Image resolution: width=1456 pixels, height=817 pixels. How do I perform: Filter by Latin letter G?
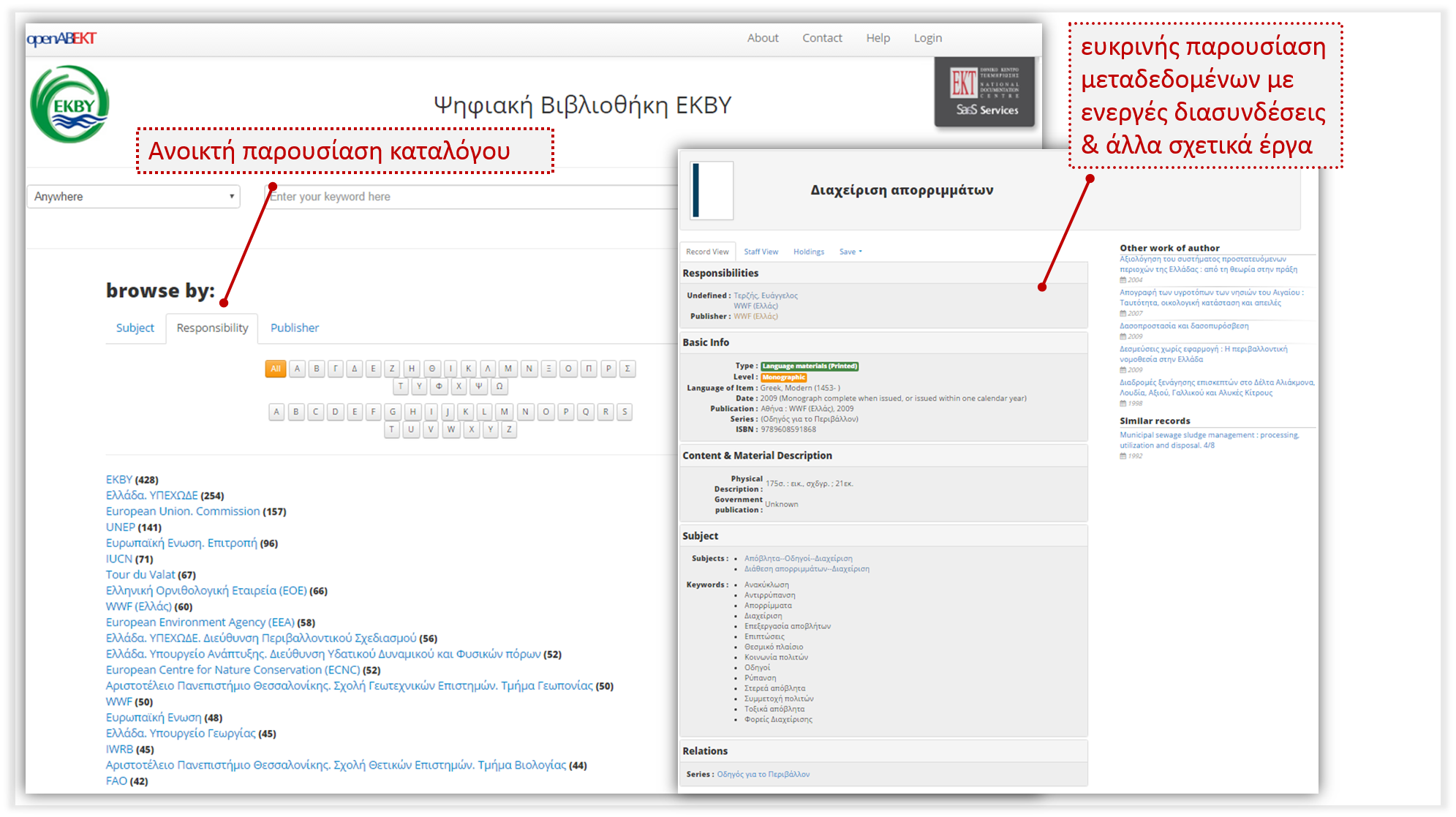tap(393, 412)
